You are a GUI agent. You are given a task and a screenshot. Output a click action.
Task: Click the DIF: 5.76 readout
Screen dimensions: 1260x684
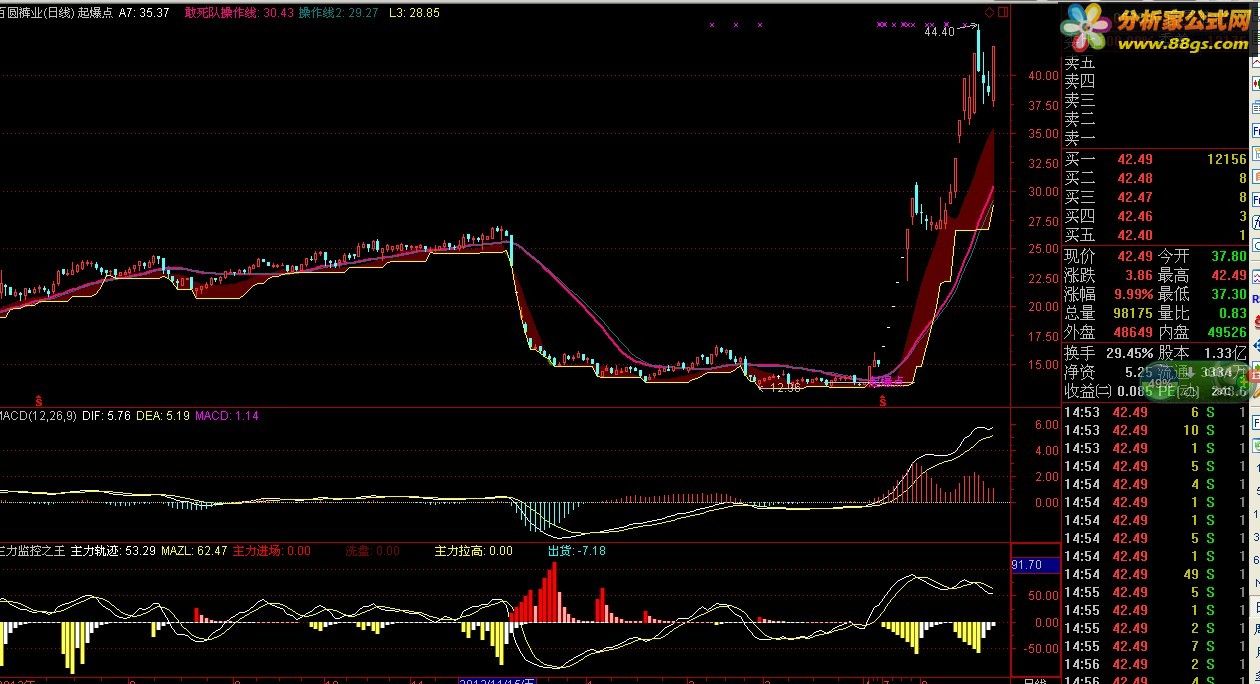106,415
